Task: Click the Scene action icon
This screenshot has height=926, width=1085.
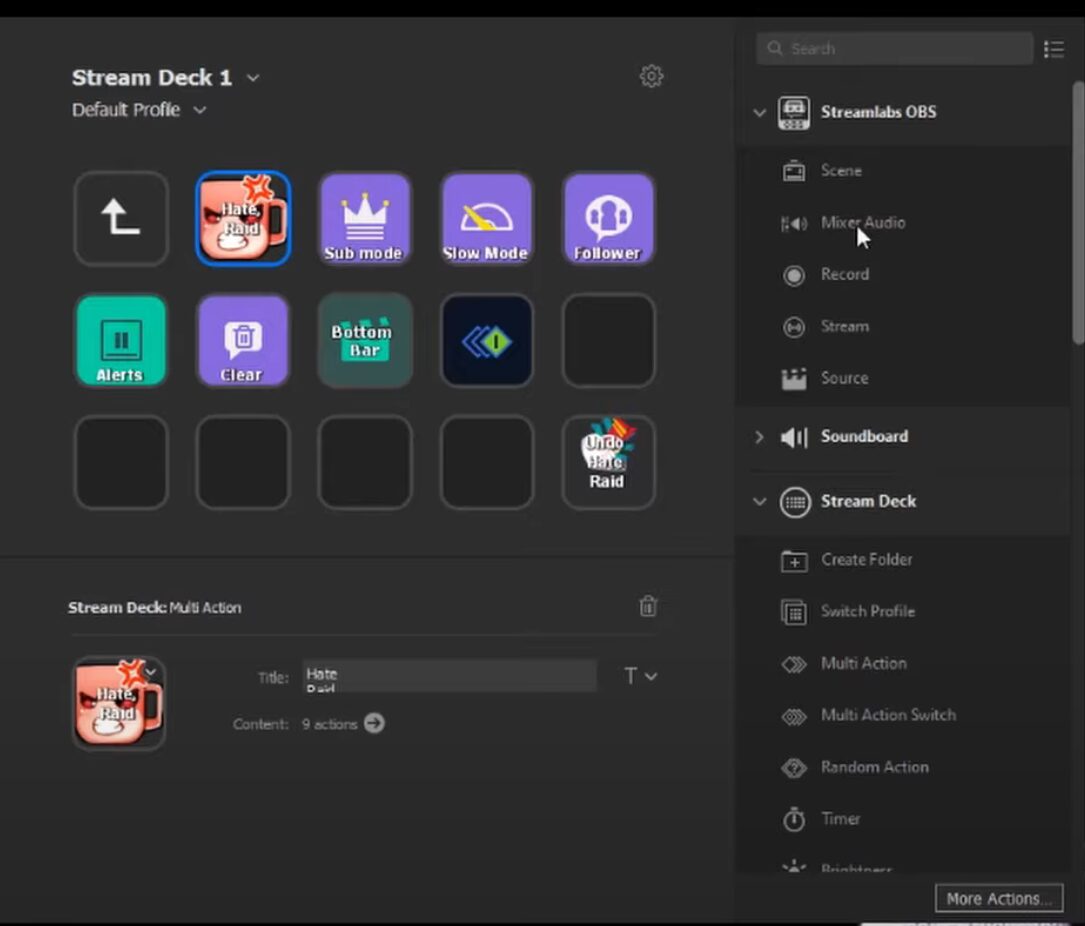Action: 794,170
